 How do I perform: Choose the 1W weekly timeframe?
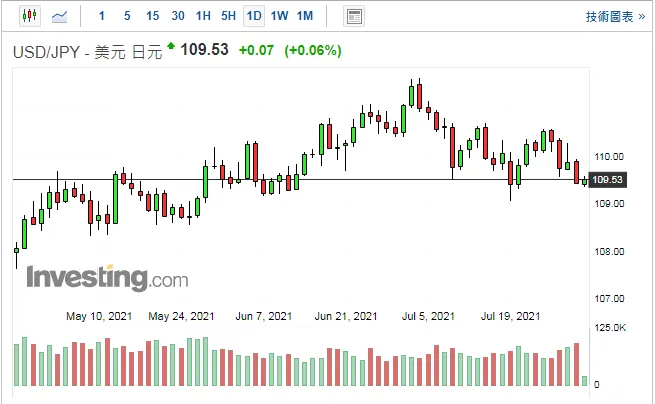(279, 16)
